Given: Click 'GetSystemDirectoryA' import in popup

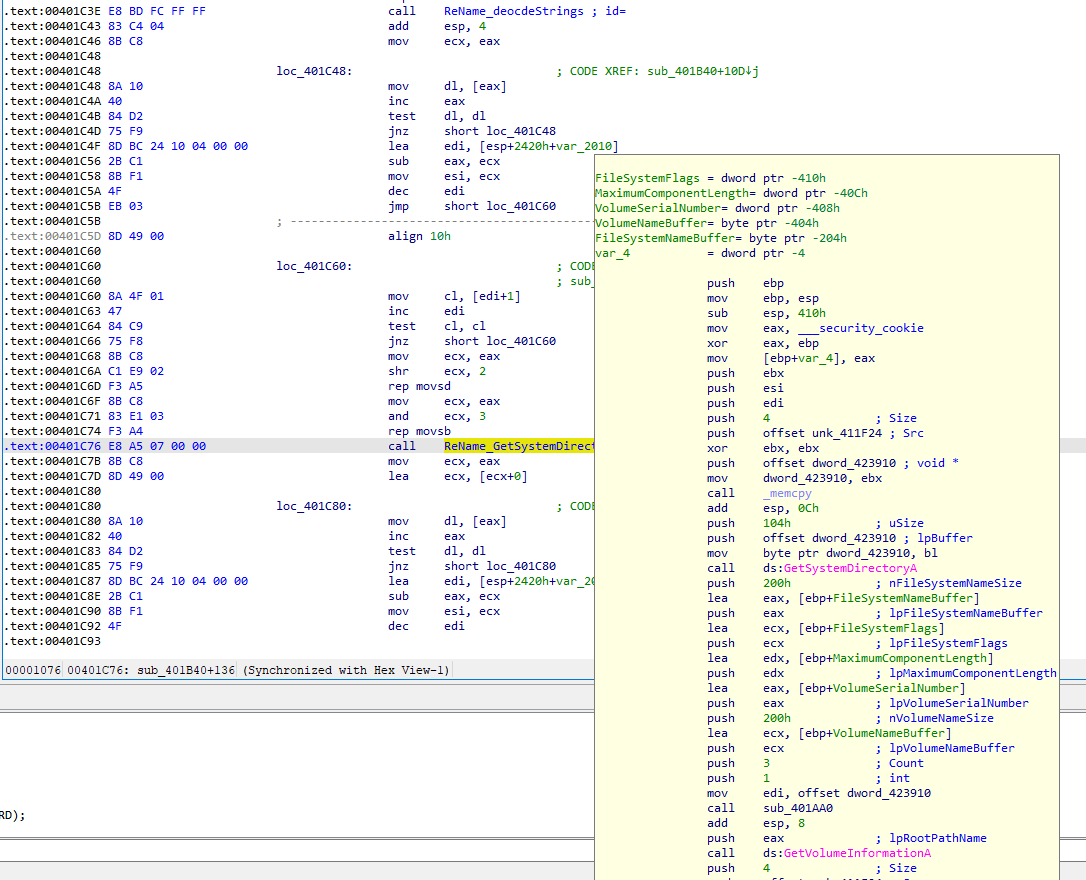Looking at the screenshot, I should tap(851, 568).
